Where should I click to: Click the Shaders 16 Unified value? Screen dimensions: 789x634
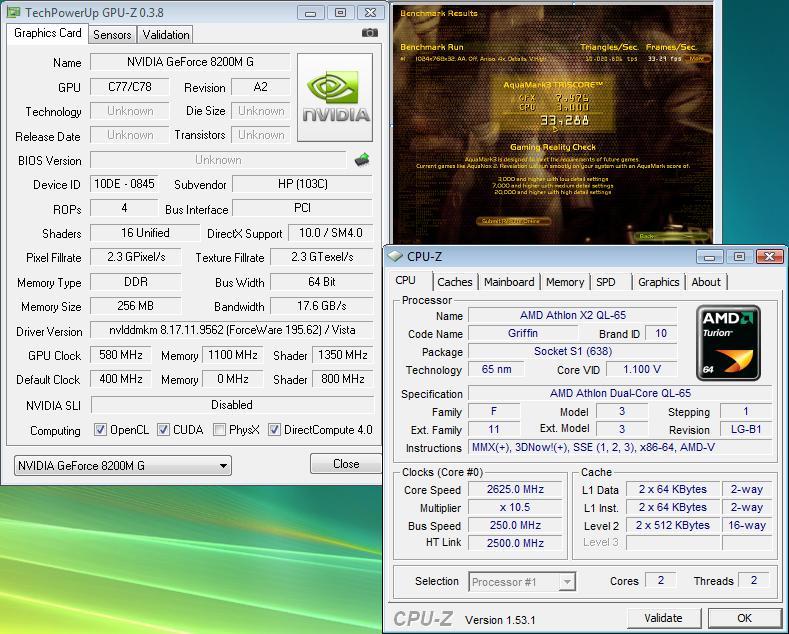(x=145, y=232)
